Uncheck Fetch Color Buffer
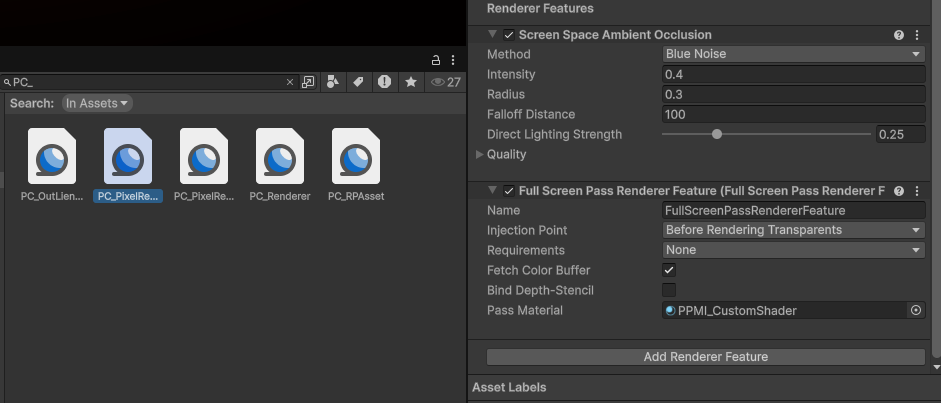The height and width of the screenshot is (403, 941). (669, 270)
